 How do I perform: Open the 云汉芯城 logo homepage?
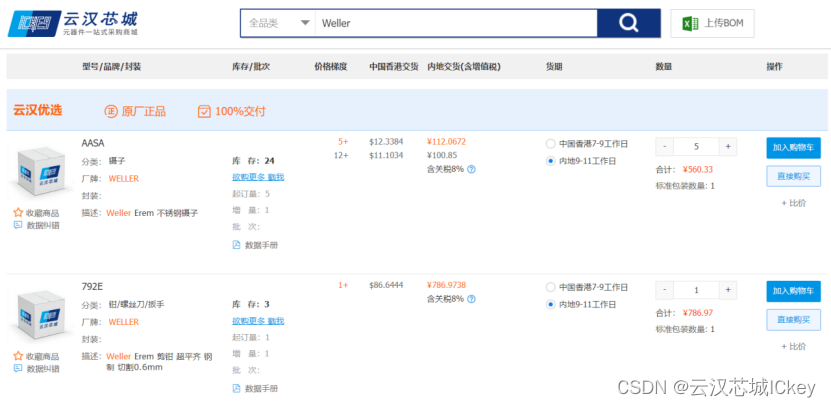pos(73,23)
